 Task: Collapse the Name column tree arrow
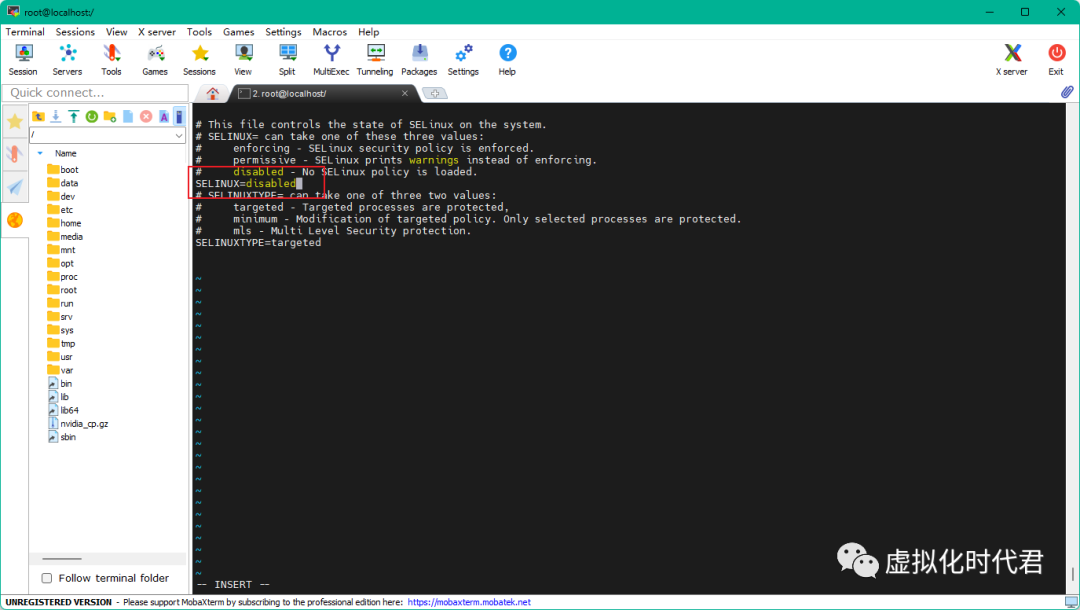point(40,153)
